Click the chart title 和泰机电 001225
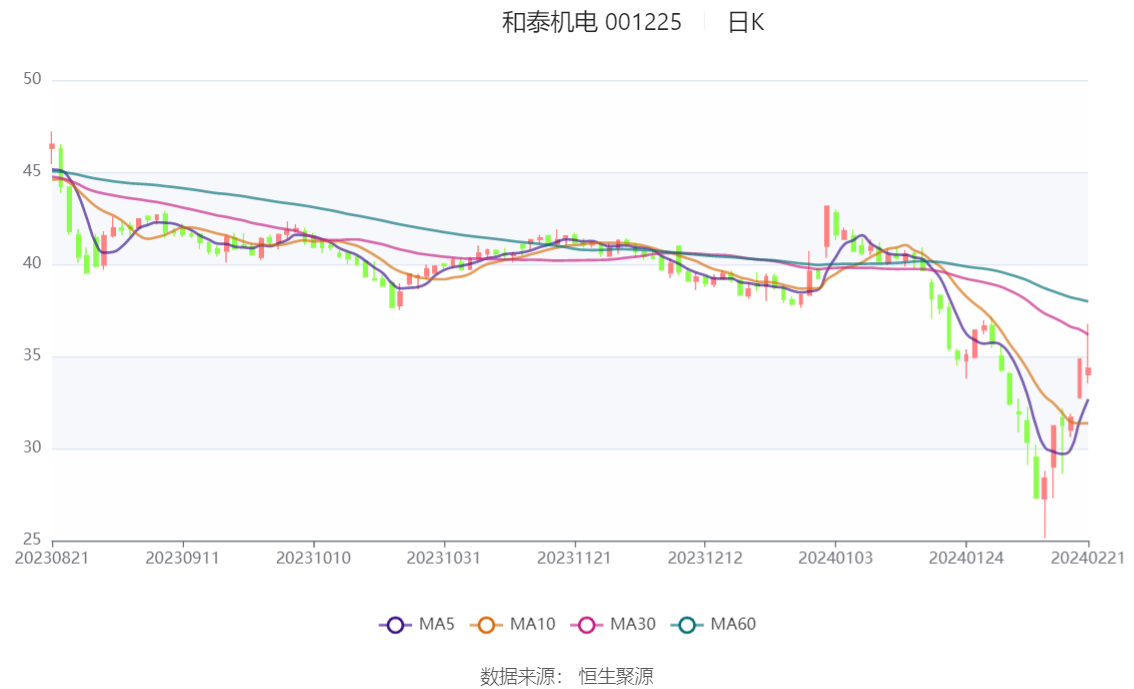The height and width of the screenshot is (689, 1134). [x=592, y=22]
